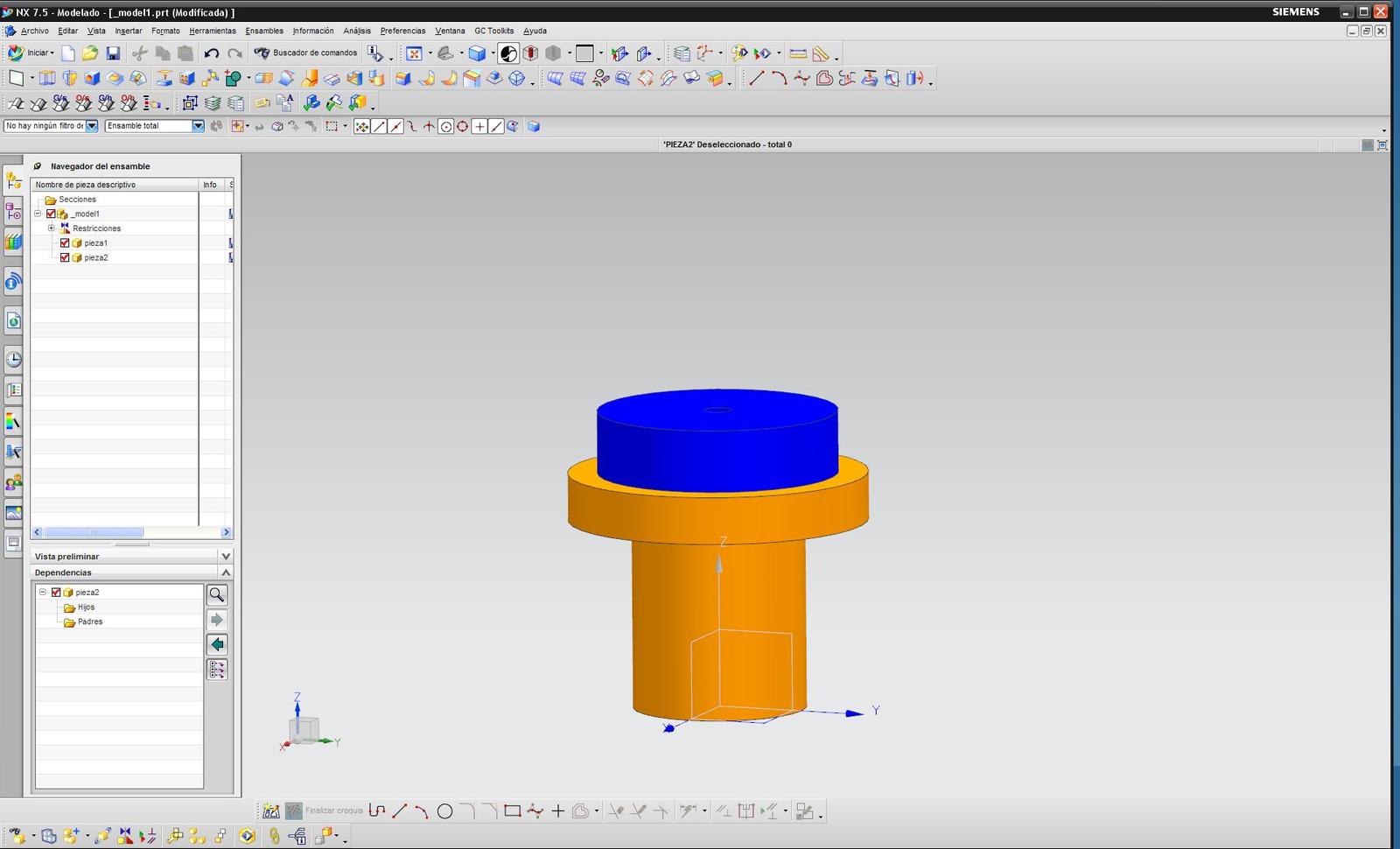Screen dimensions: 1400x849
Task: Select shaded rendering style cube icon
Action: click(x=477, y=53)
